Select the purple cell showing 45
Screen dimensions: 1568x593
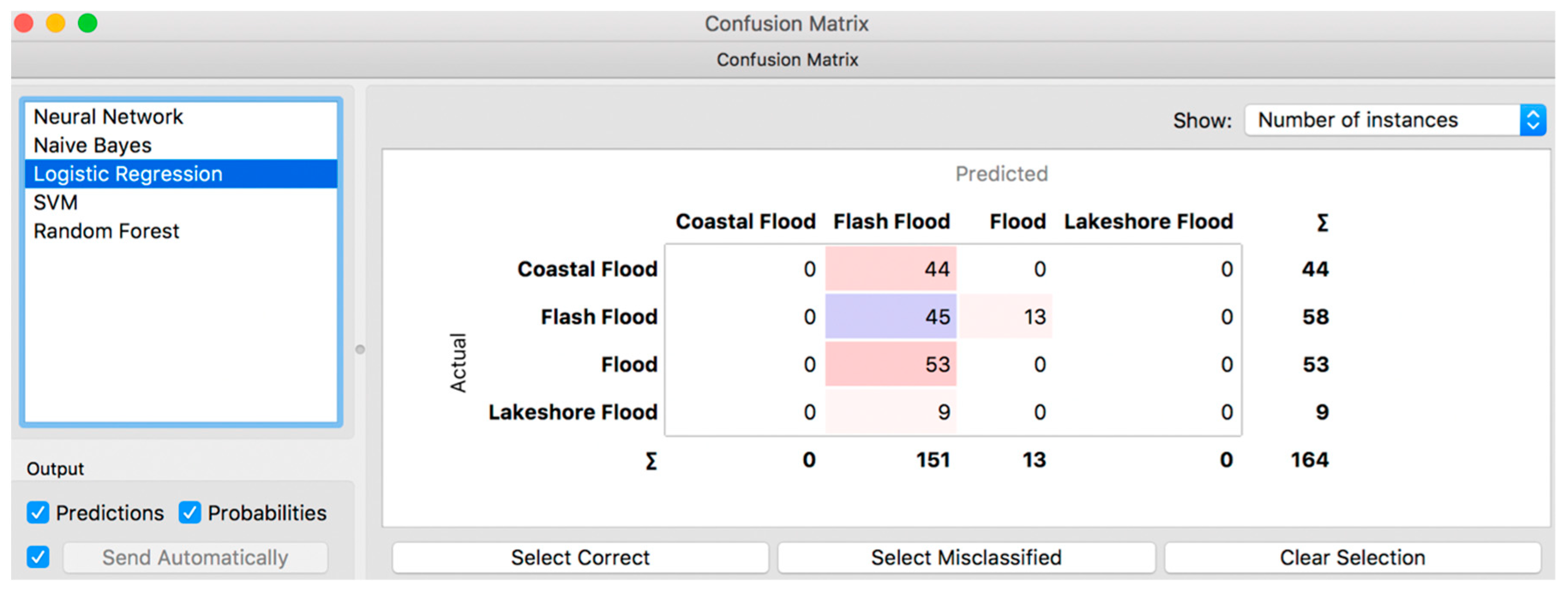point(890,317)
